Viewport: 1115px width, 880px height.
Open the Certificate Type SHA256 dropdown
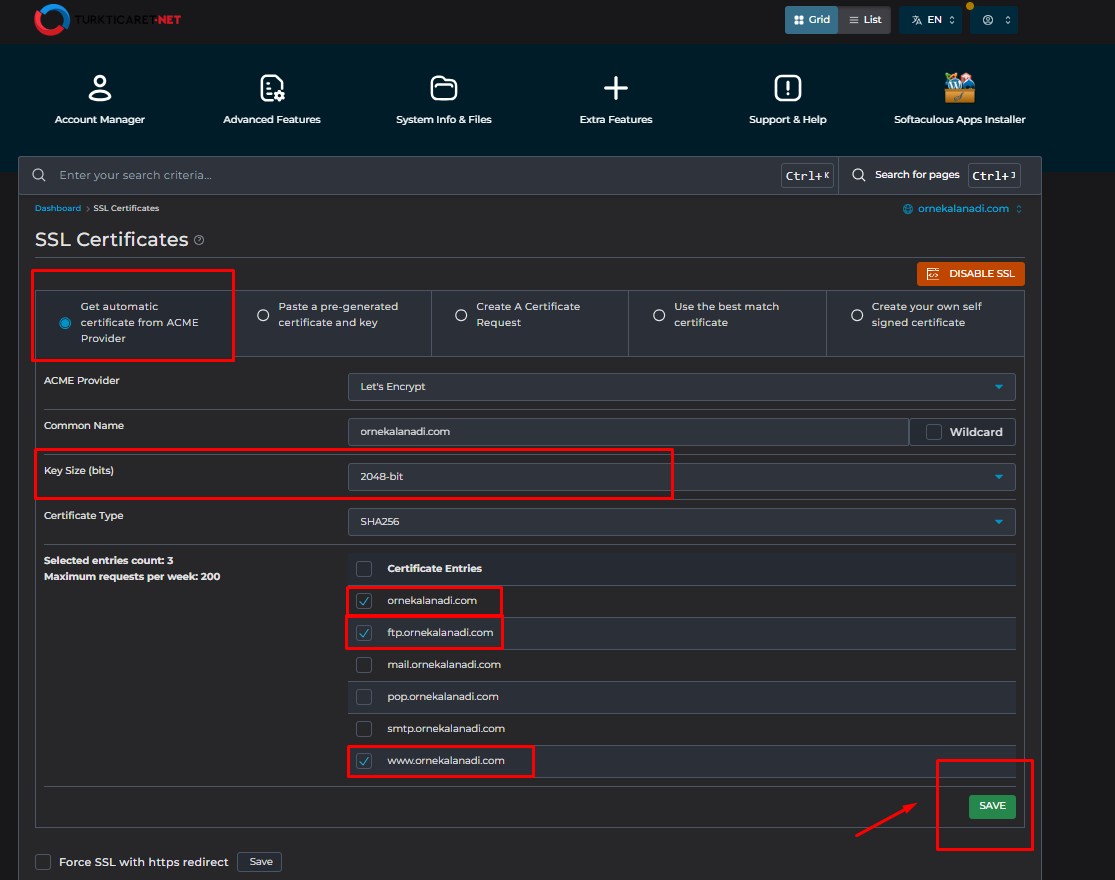tap(681, 522)
